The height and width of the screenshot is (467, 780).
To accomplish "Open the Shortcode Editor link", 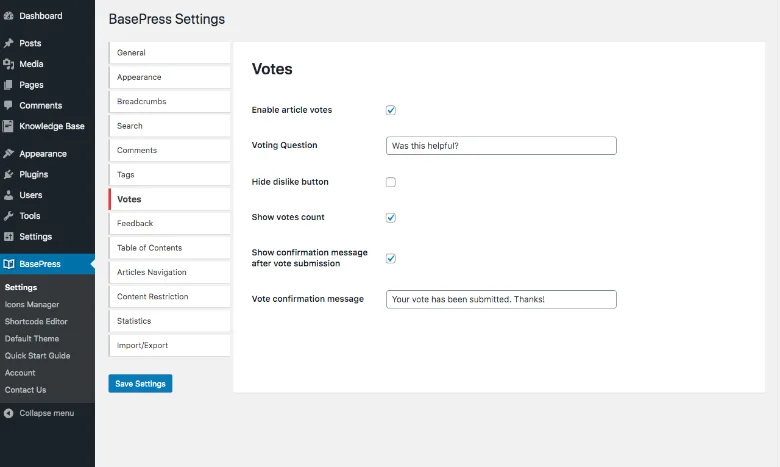I will click(36, 322).
